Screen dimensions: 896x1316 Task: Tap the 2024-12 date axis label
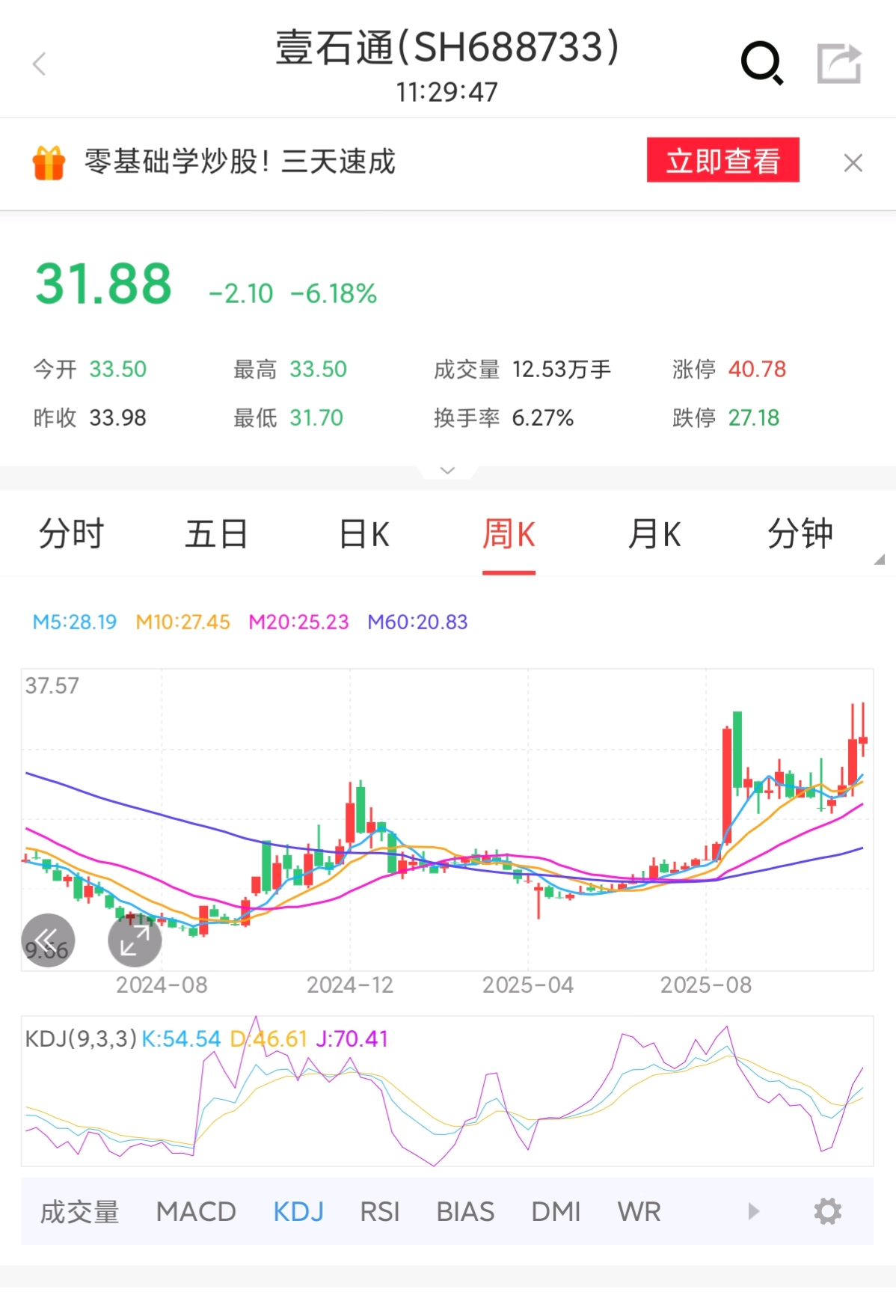click(x=350, y=985)
